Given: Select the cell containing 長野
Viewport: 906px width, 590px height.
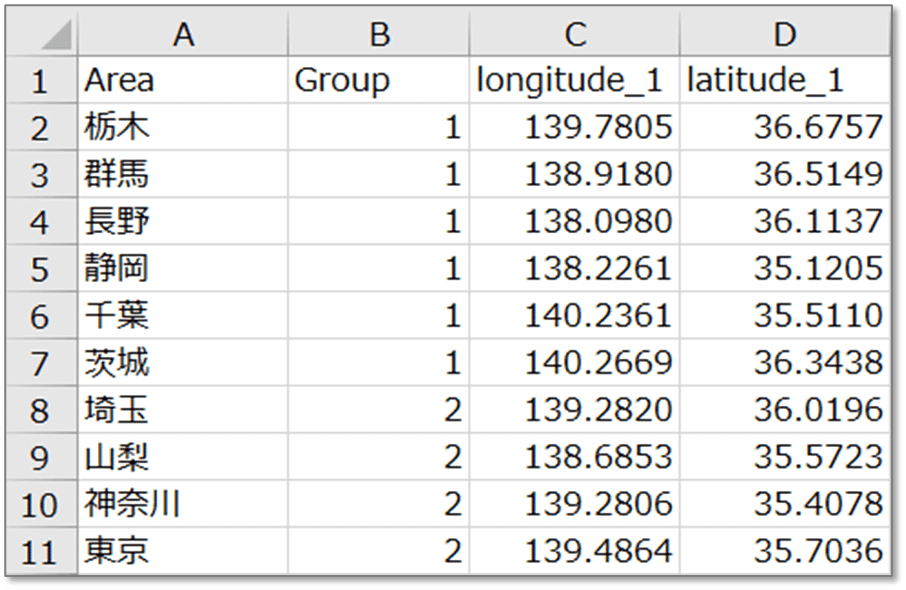Looking at the screenshot, I should tap(182, 221).
